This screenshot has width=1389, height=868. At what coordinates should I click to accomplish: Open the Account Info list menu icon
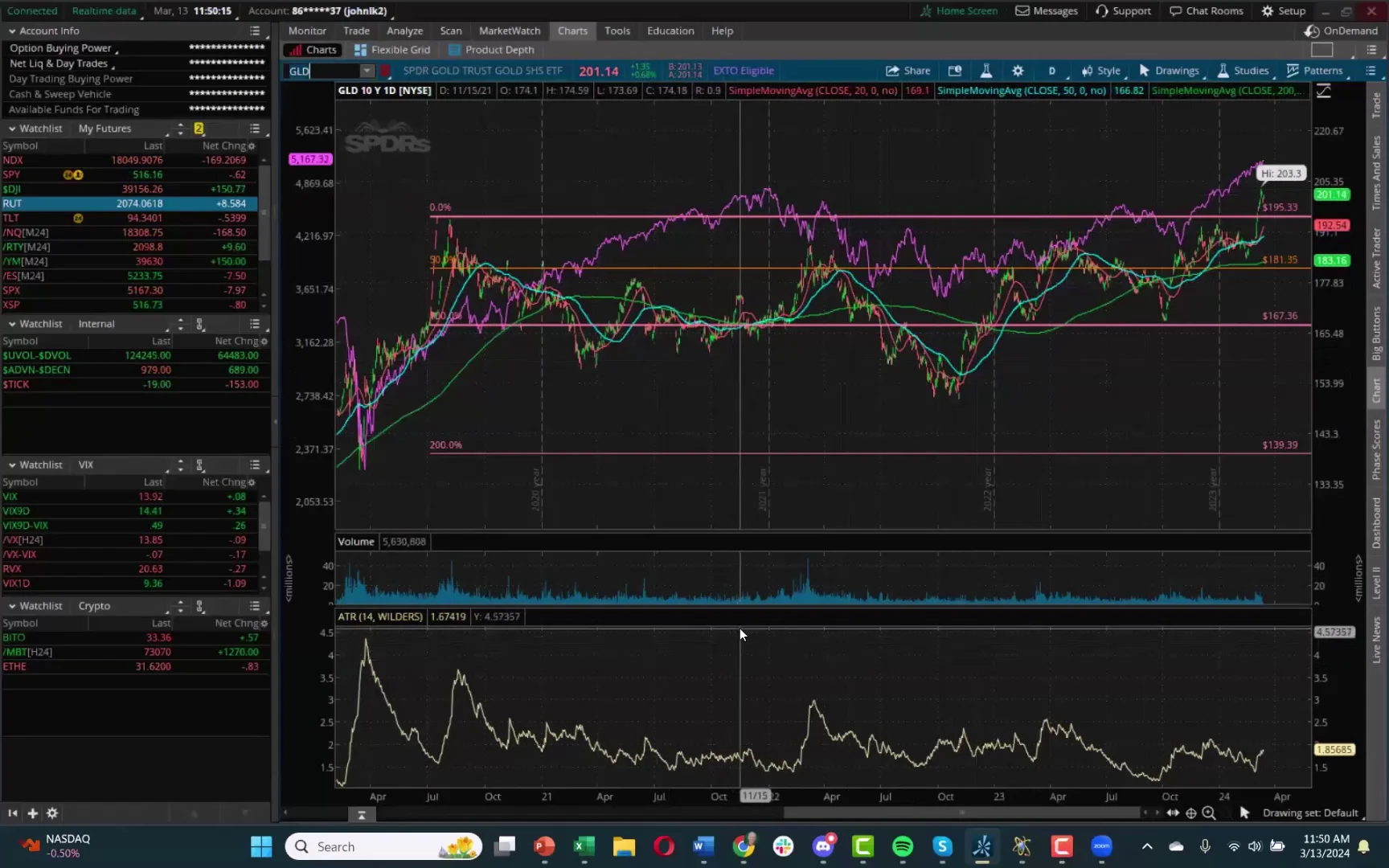click(x=255, y=31)
